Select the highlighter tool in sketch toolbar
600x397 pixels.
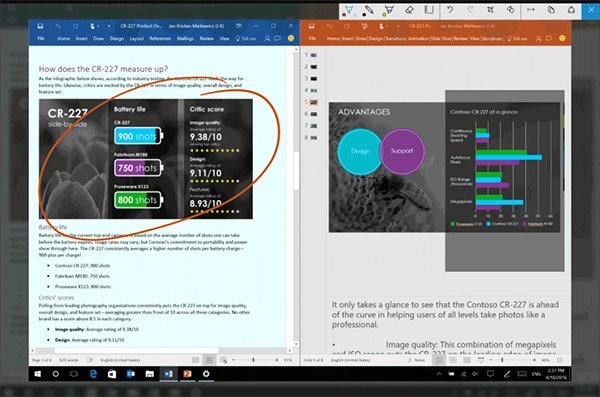point(389,11)
